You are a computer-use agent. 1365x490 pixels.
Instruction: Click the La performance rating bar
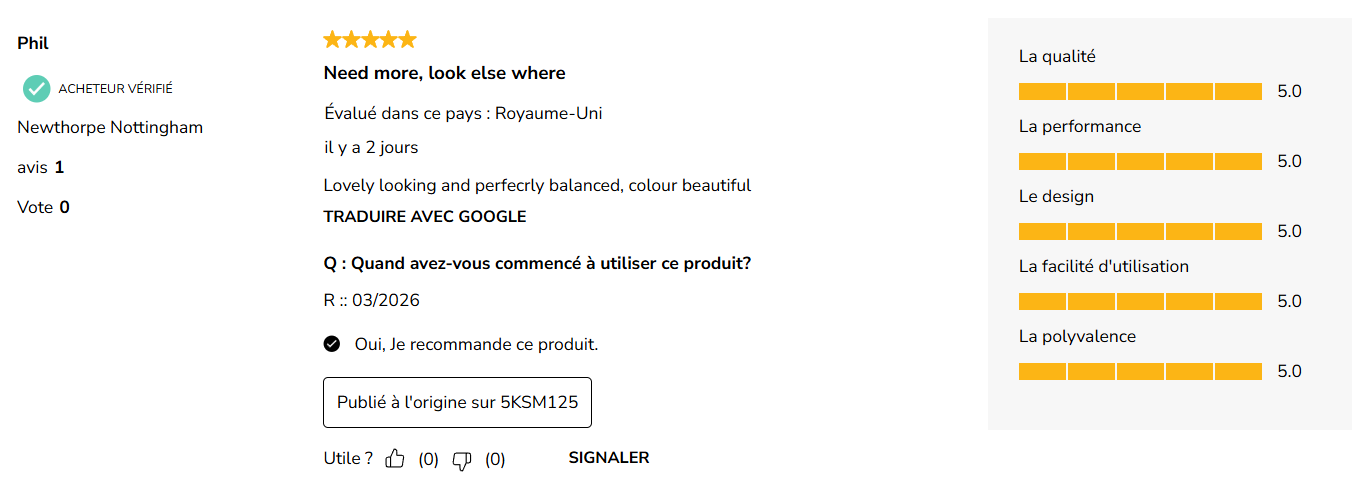pos(1140,162)
